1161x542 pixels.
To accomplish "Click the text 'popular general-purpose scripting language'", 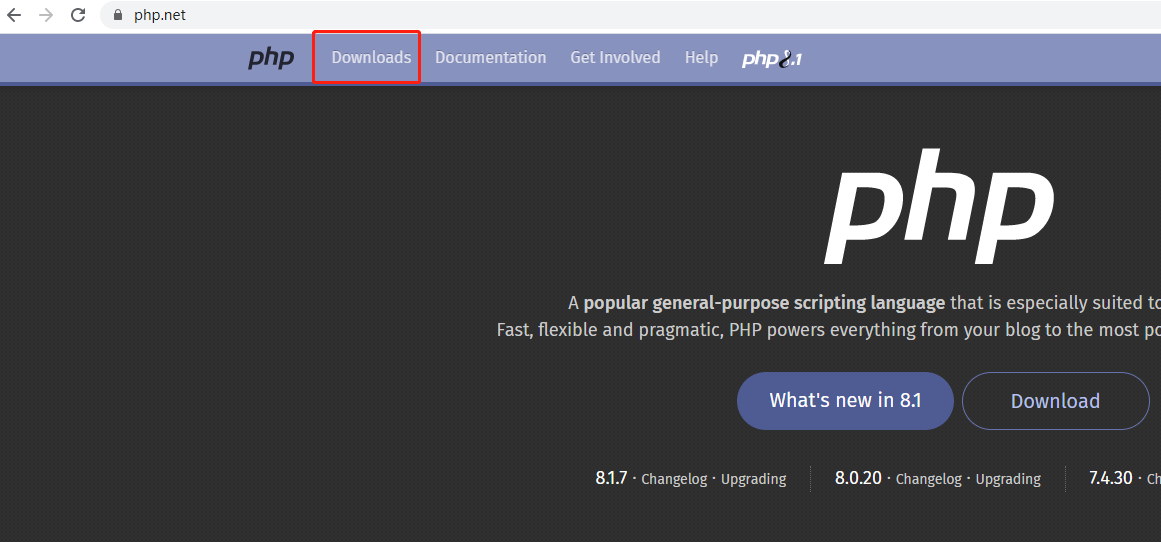I will tap(764, 303).
